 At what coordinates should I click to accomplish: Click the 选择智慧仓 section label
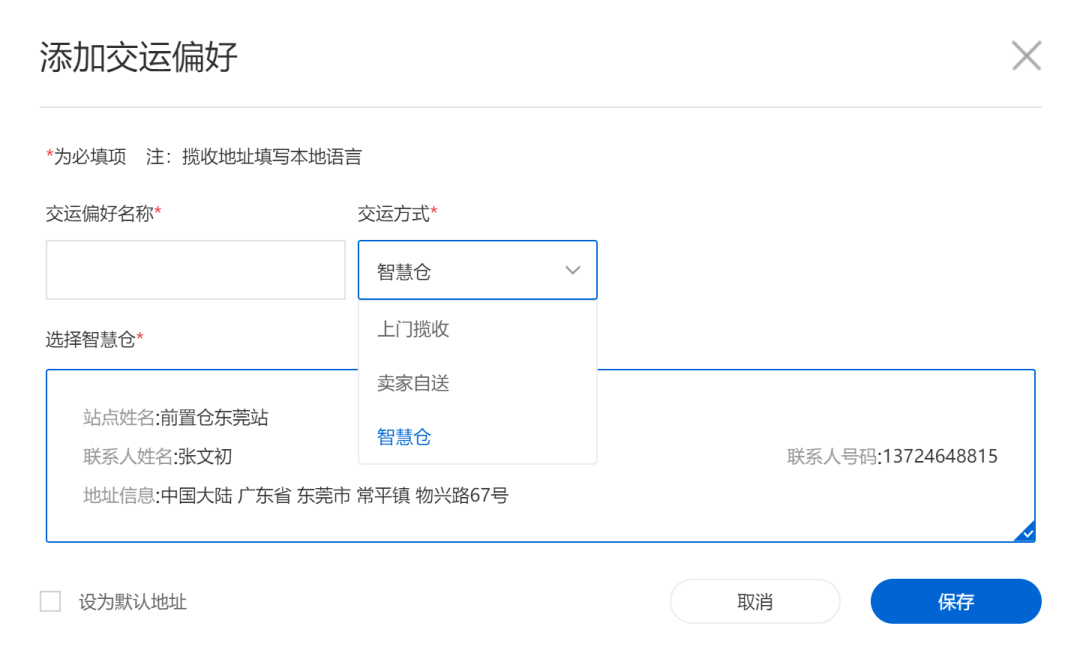click(91, 339)
